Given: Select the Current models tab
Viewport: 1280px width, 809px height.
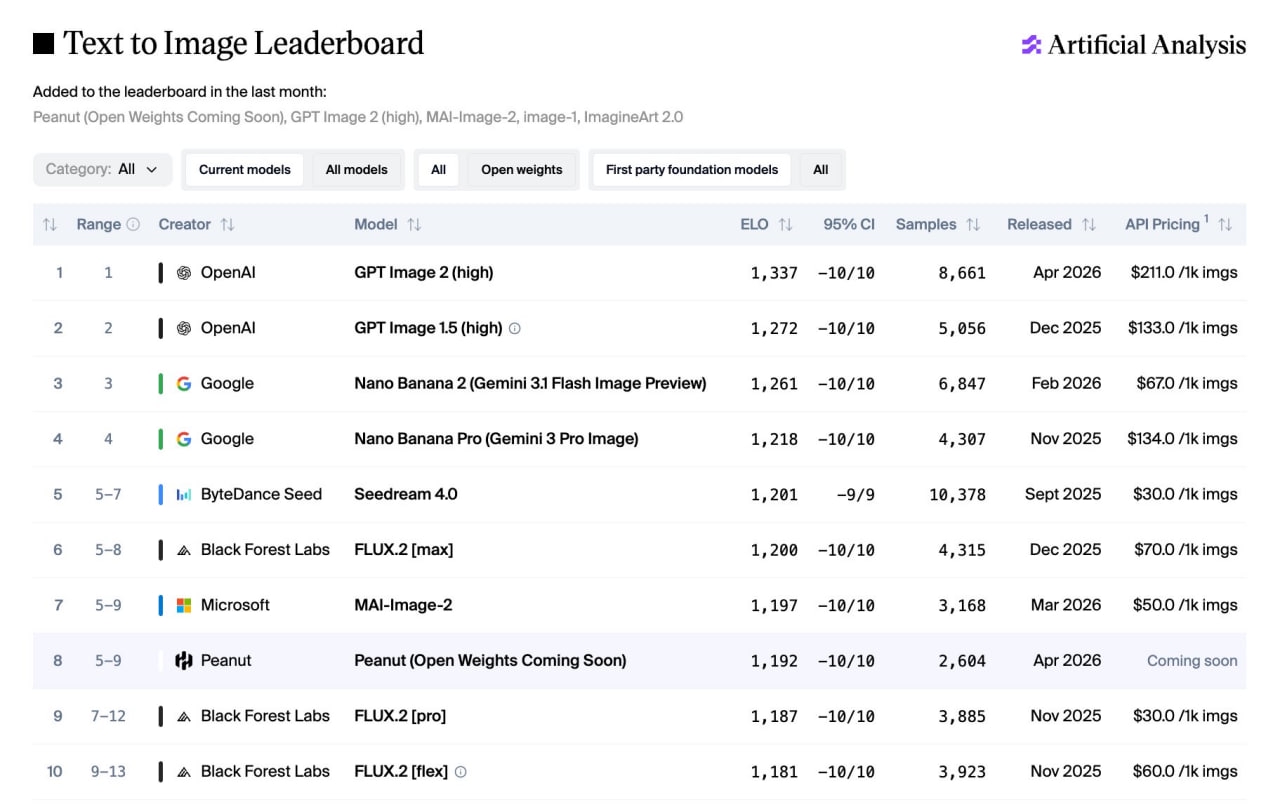Looking at the screenshot, I should click(245, 170).
